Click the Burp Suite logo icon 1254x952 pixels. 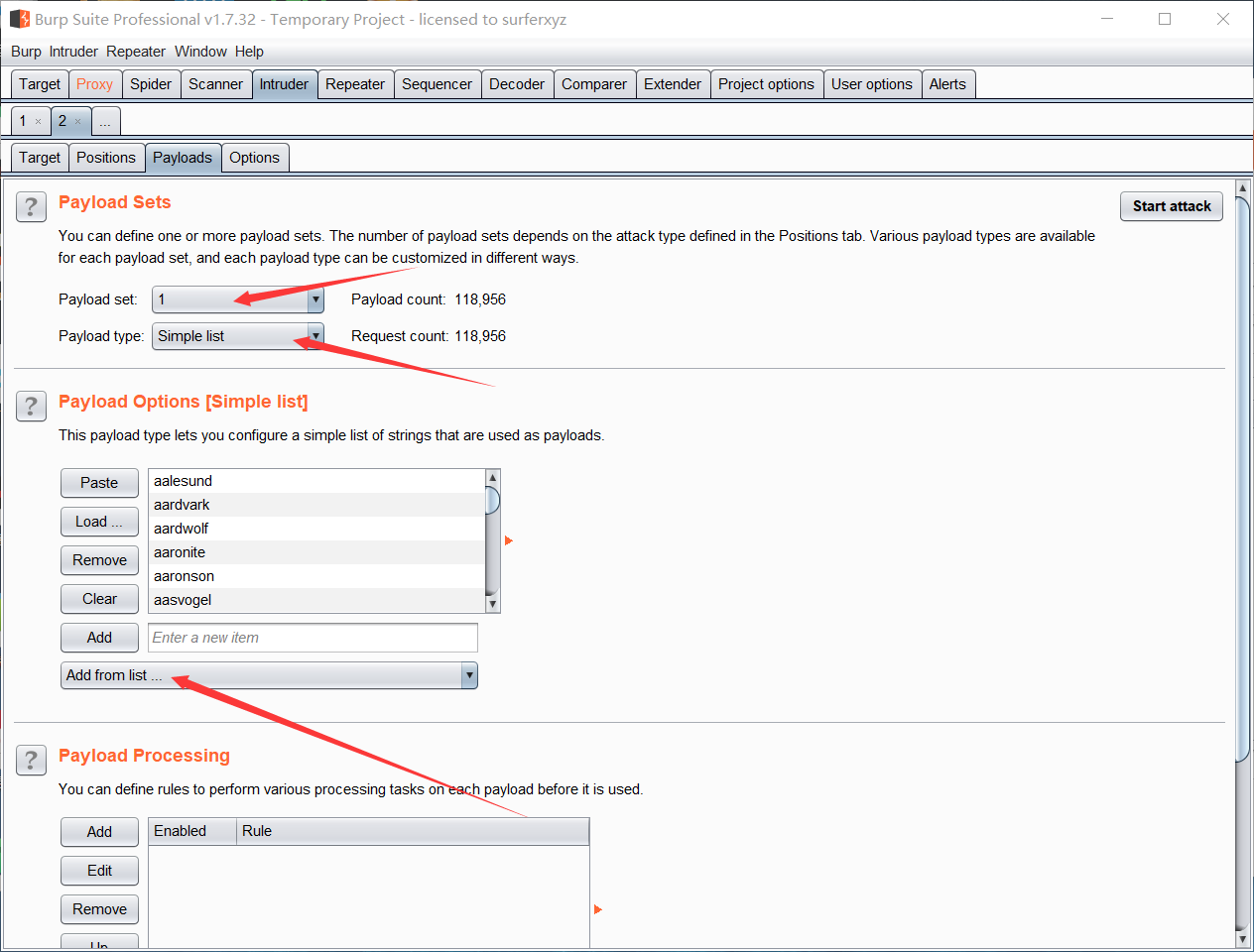click(x=20, y=19)
